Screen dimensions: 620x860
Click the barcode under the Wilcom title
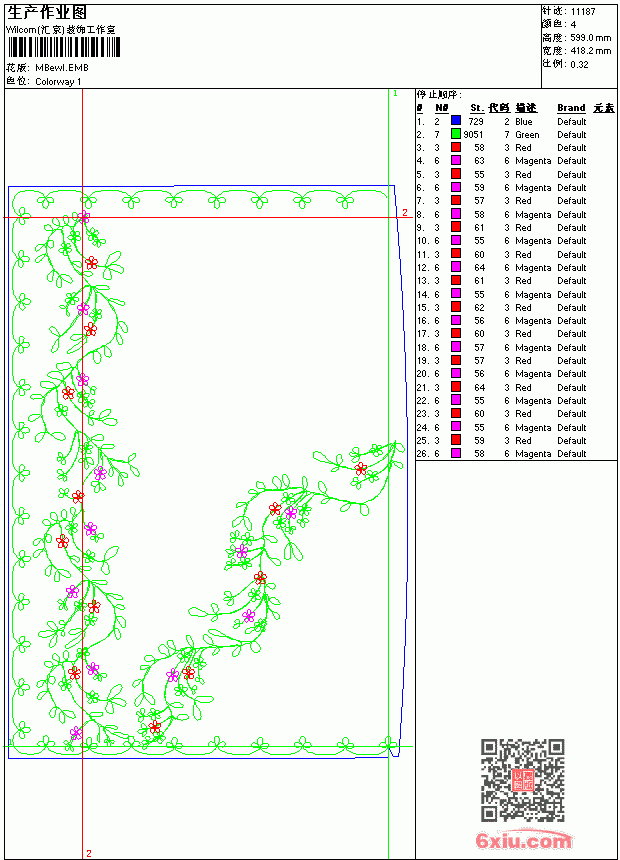coord(63,47)
